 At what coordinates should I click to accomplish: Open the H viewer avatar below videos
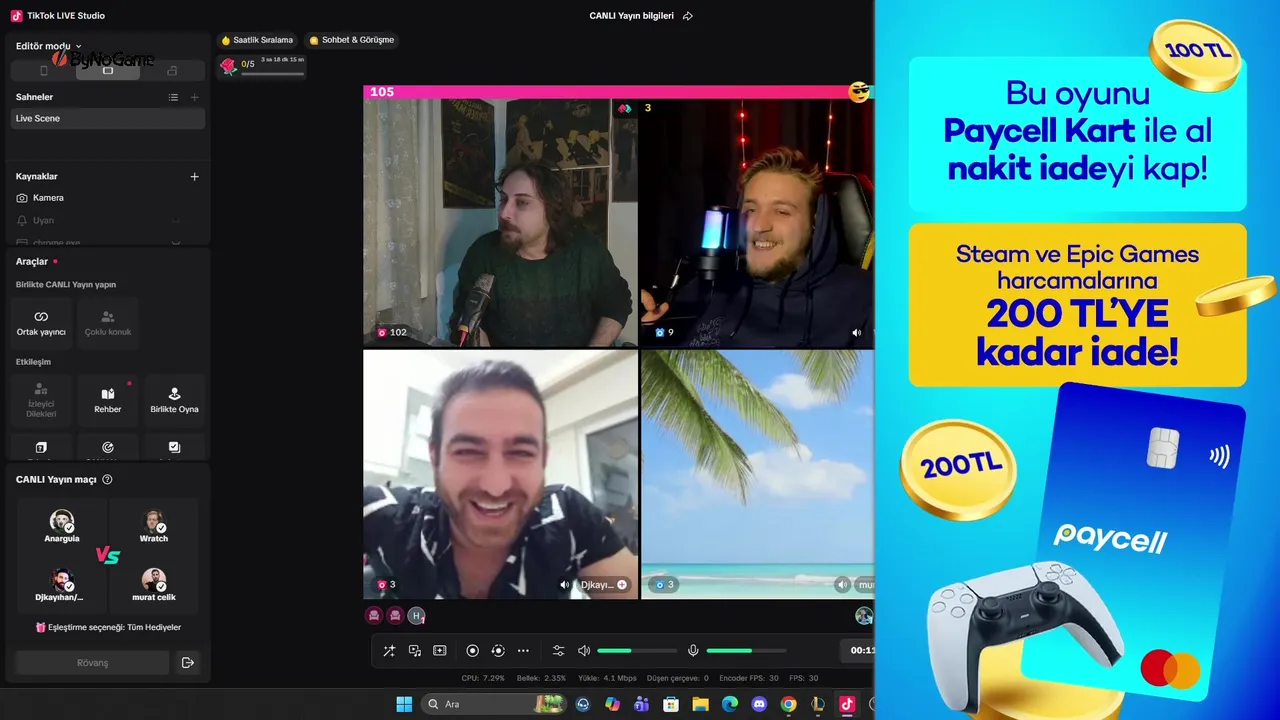(417, 616)
